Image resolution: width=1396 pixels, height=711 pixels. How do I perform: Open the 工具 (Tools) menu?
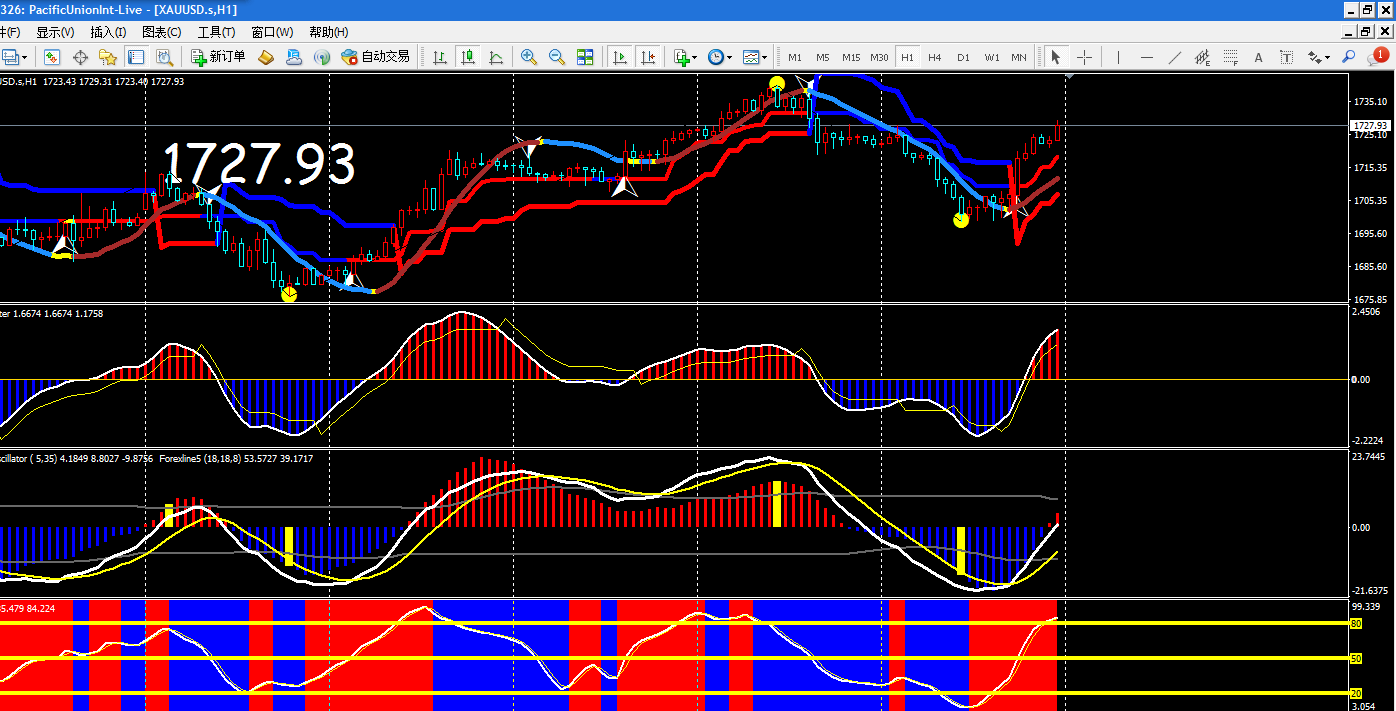[216, 32]
